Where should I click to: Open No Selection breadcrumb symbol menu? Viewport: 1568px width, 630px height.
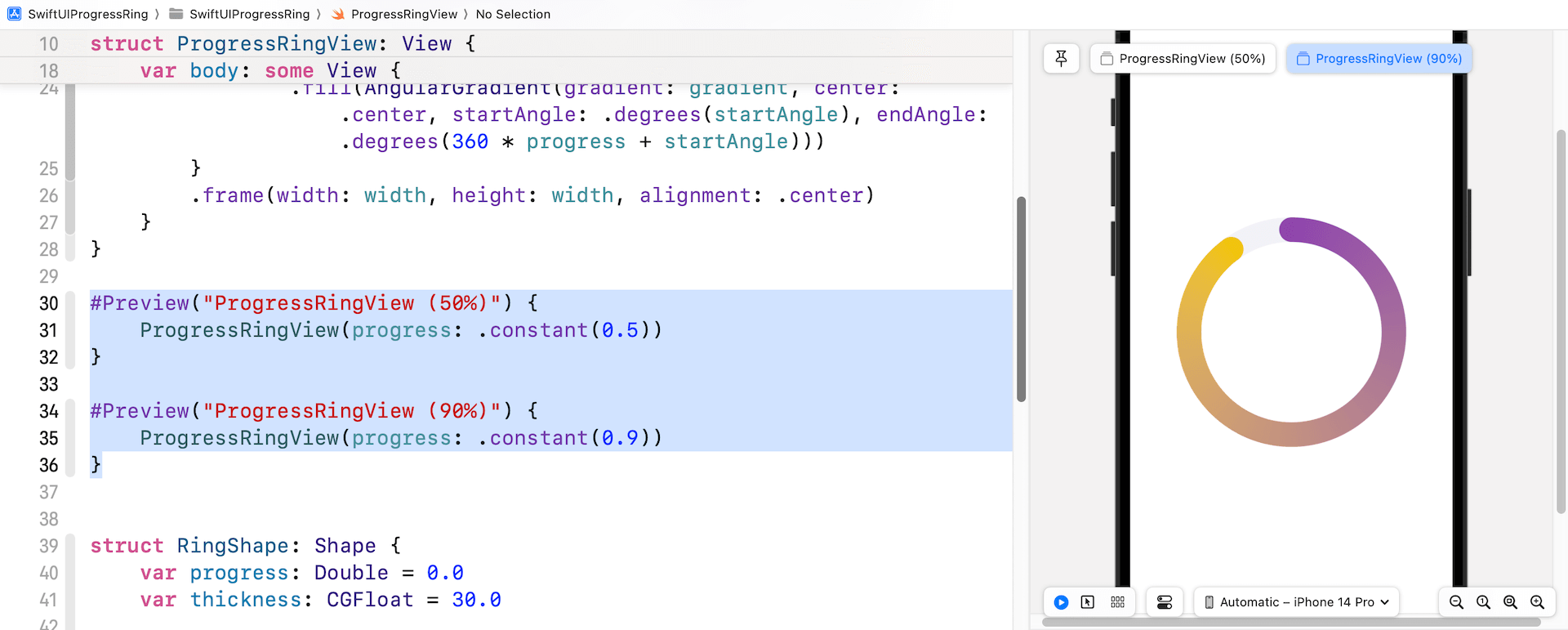513,14
